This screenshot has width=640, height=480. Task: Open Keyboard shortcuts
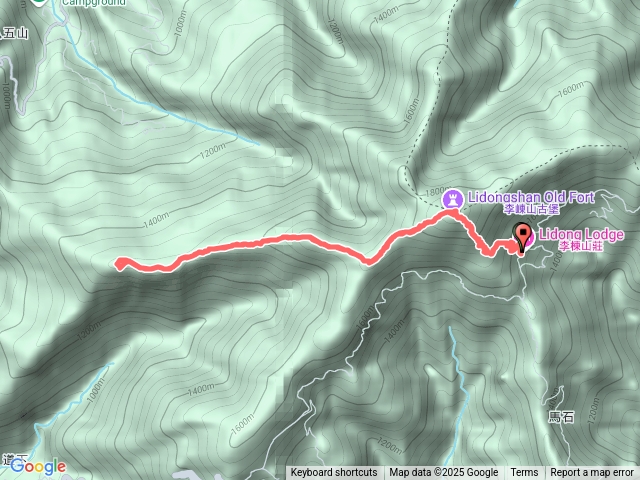click(333, 473)
